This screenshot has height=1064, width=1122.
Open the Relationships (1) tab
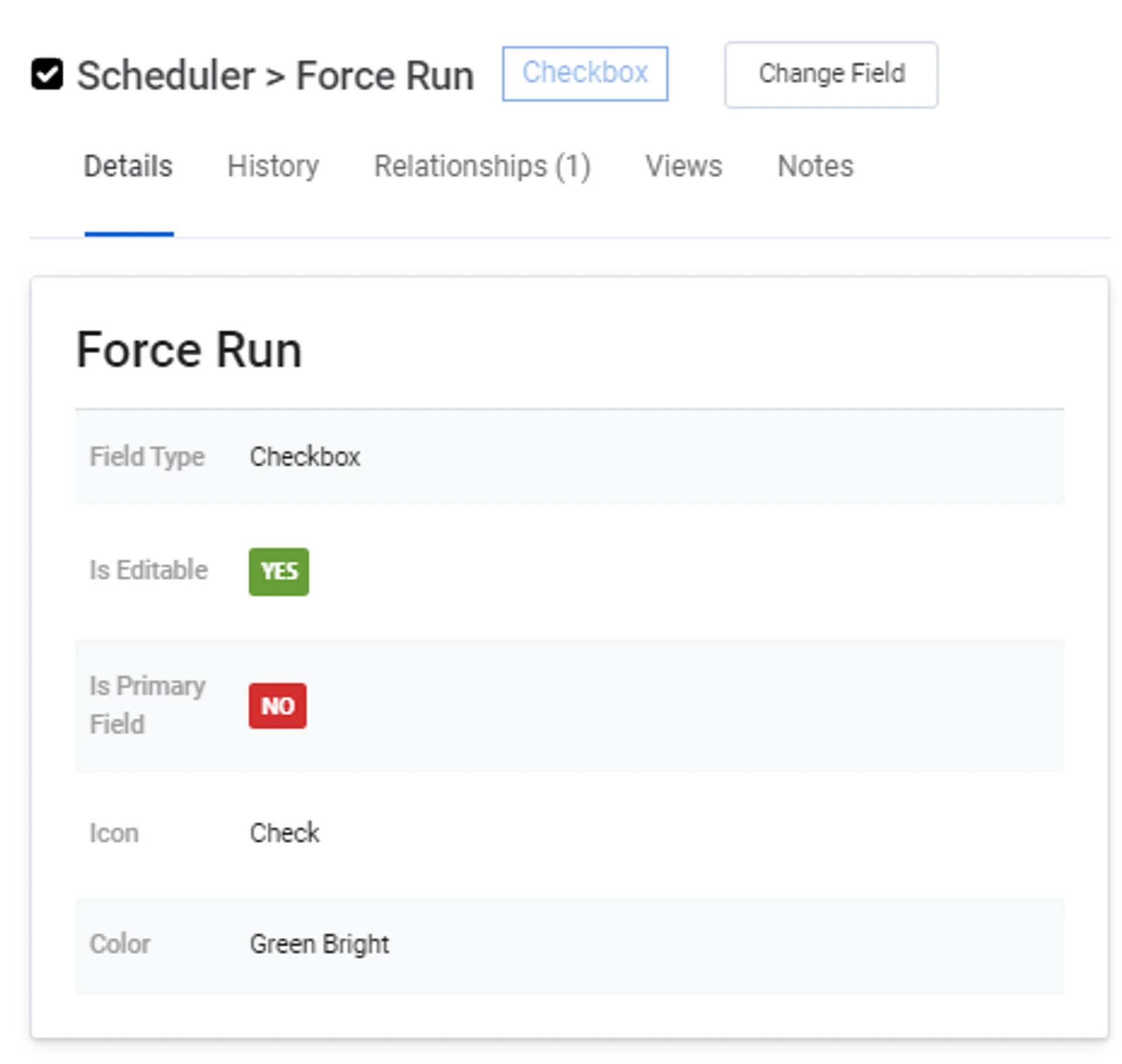coord(482,166)
